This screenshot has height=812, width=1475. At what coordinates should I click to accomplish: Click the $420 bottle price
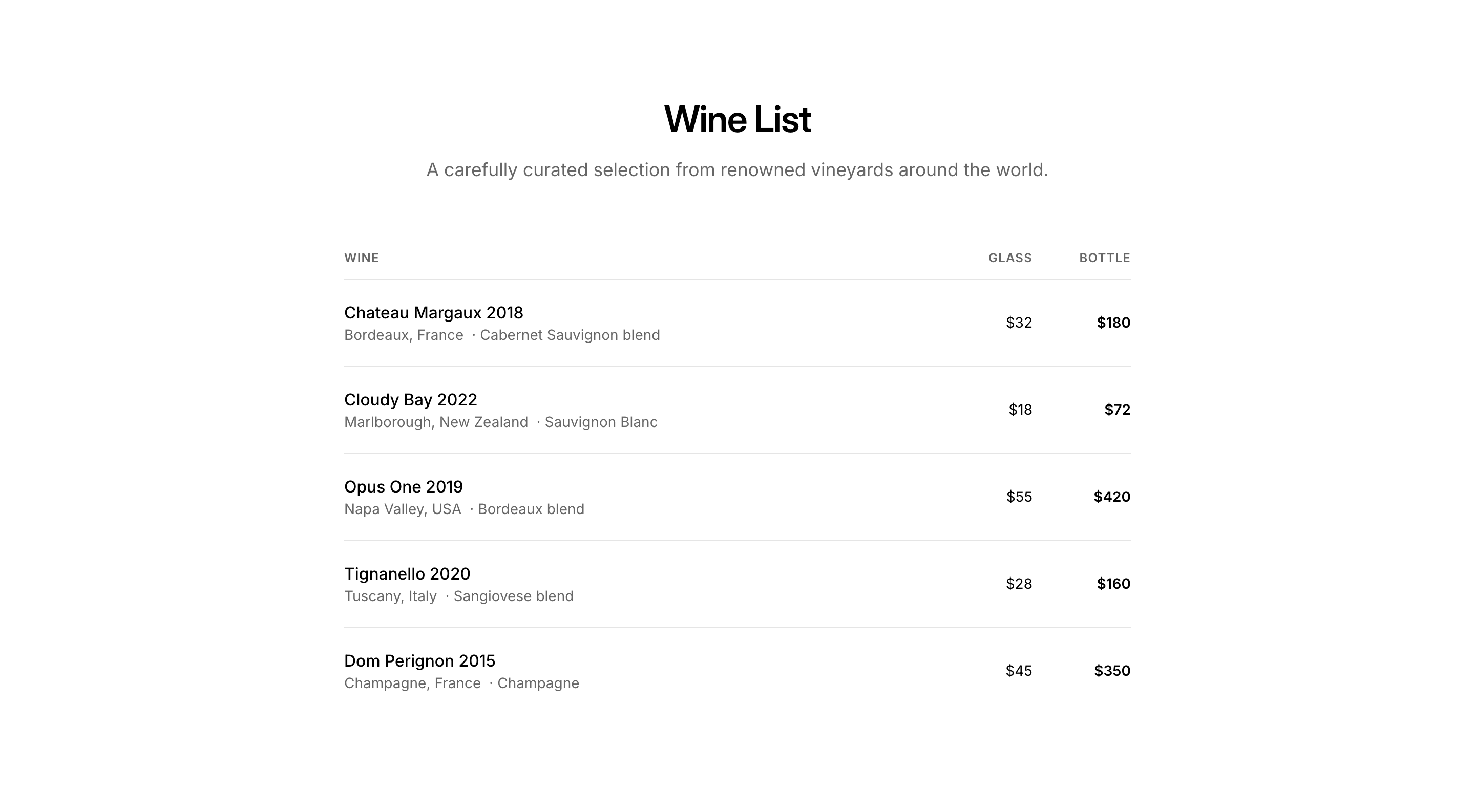(x=1111, y=497)
